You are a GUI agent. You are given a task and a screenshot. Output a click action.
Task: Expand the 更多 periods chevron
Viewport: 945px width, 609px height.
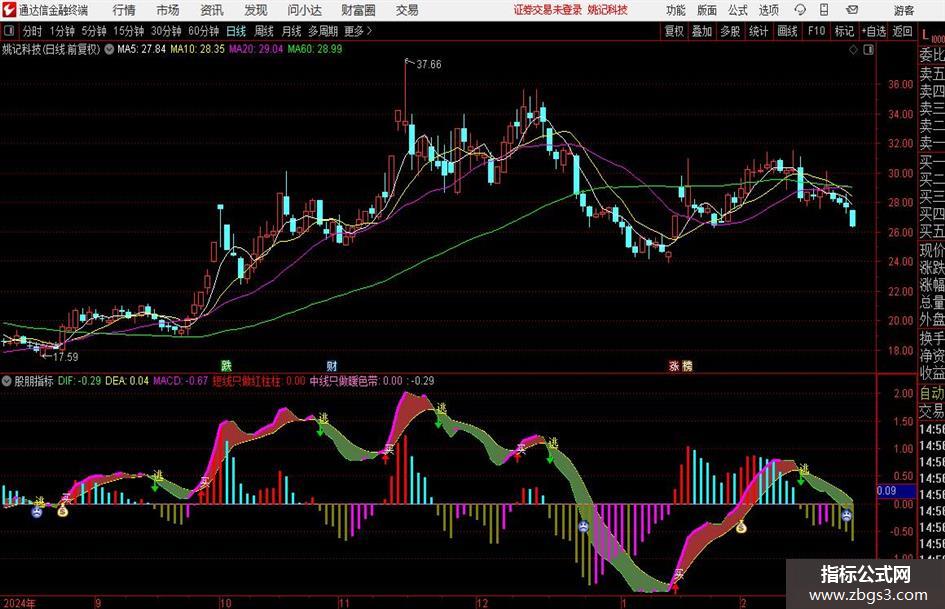coord(369,31)
